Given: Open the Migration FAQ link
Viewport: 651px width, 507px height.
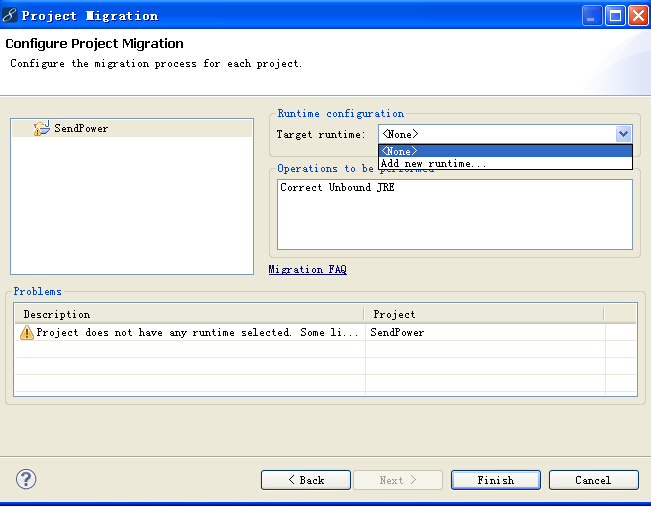Looking at the screenshot, I should (307, 269).
